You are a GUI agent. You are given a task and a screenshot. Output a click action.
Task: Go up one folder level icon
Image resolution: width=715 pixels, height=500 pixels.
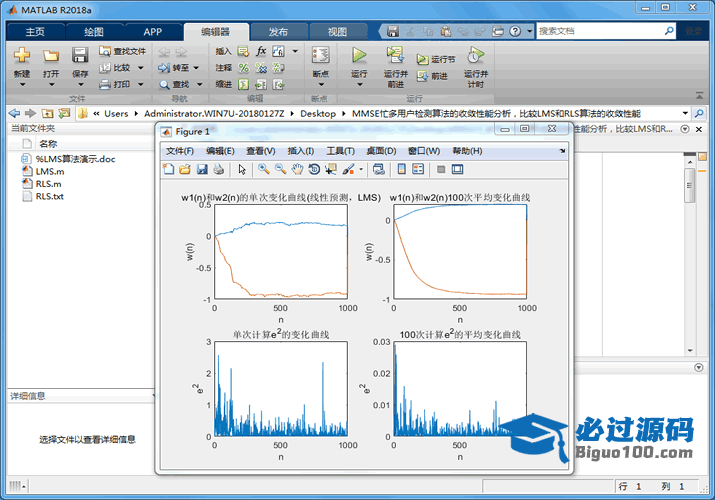click(47, 113)
